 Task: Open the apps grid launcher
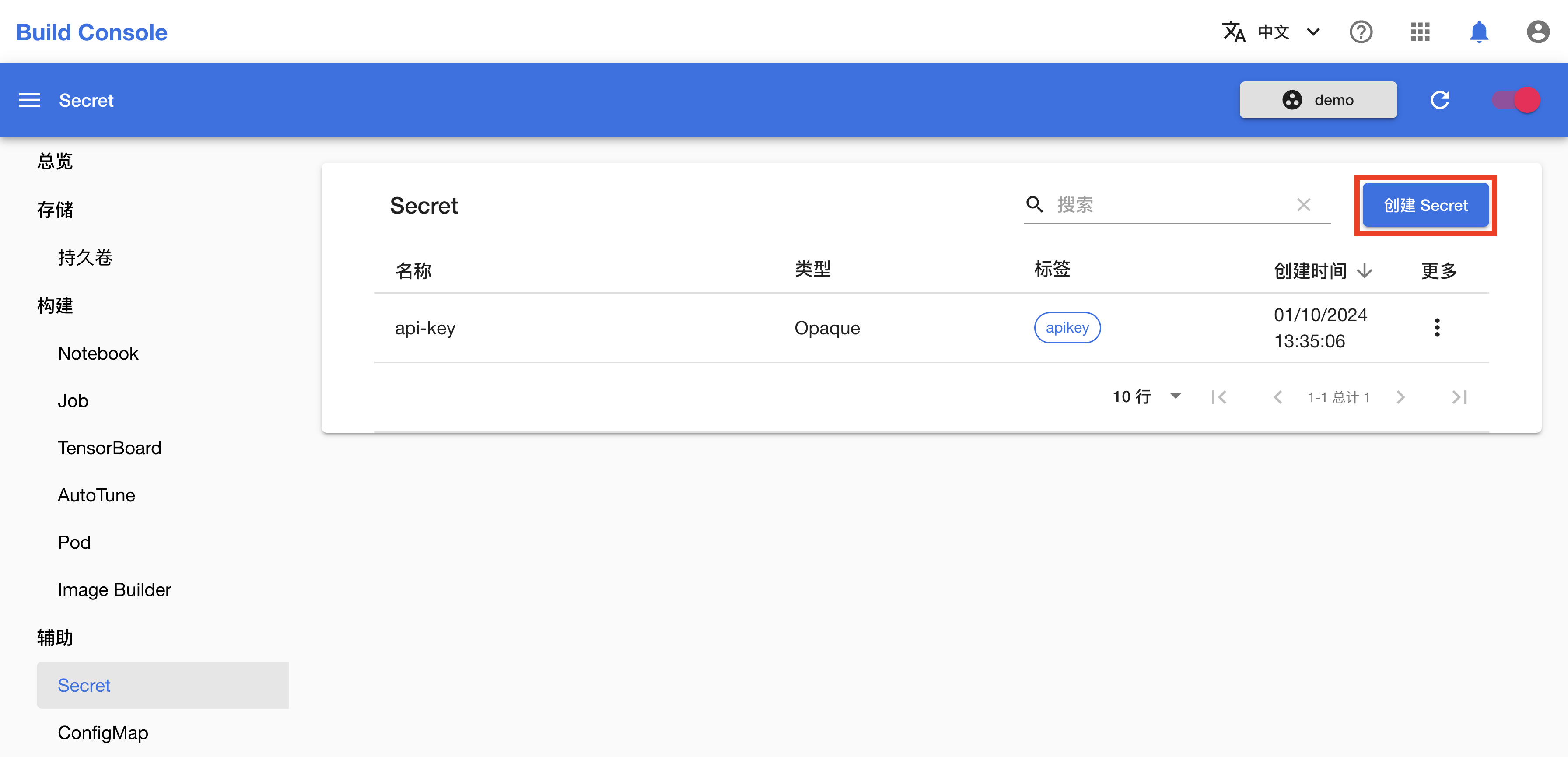coord(1420,32)
